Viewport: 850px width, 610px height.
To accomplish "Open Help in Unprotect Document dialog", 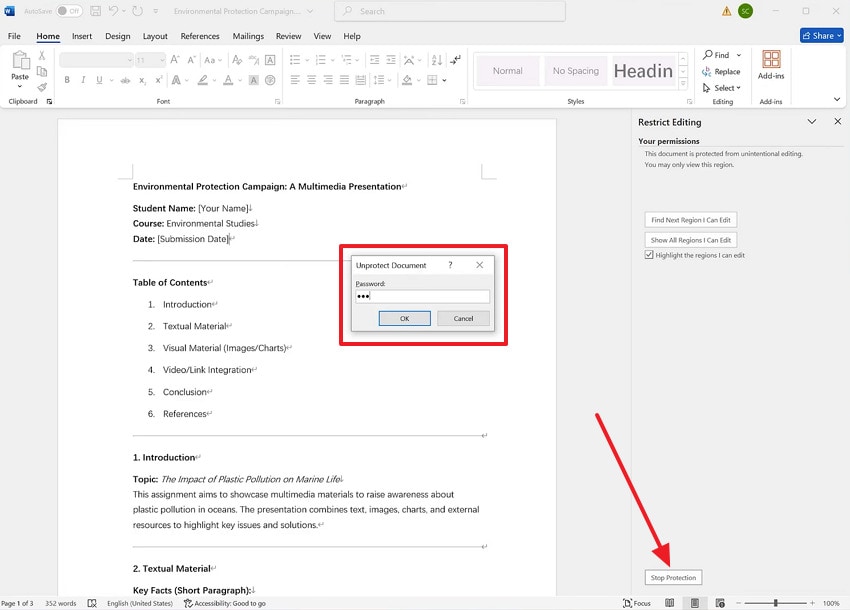I will pyautogui.click(x=450, y=265).
